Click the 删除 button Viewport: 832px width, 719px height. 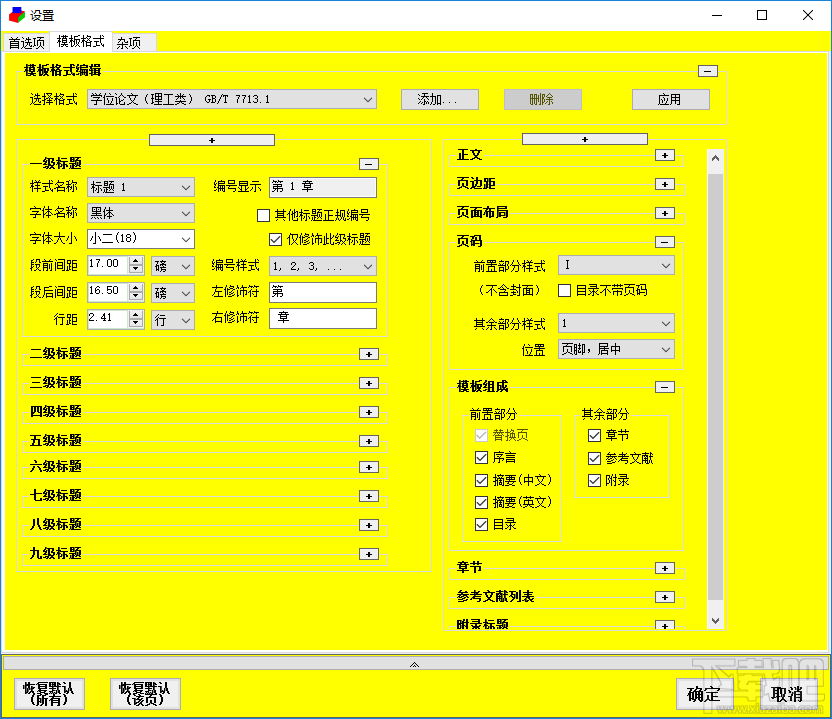(x=542, y=99)
